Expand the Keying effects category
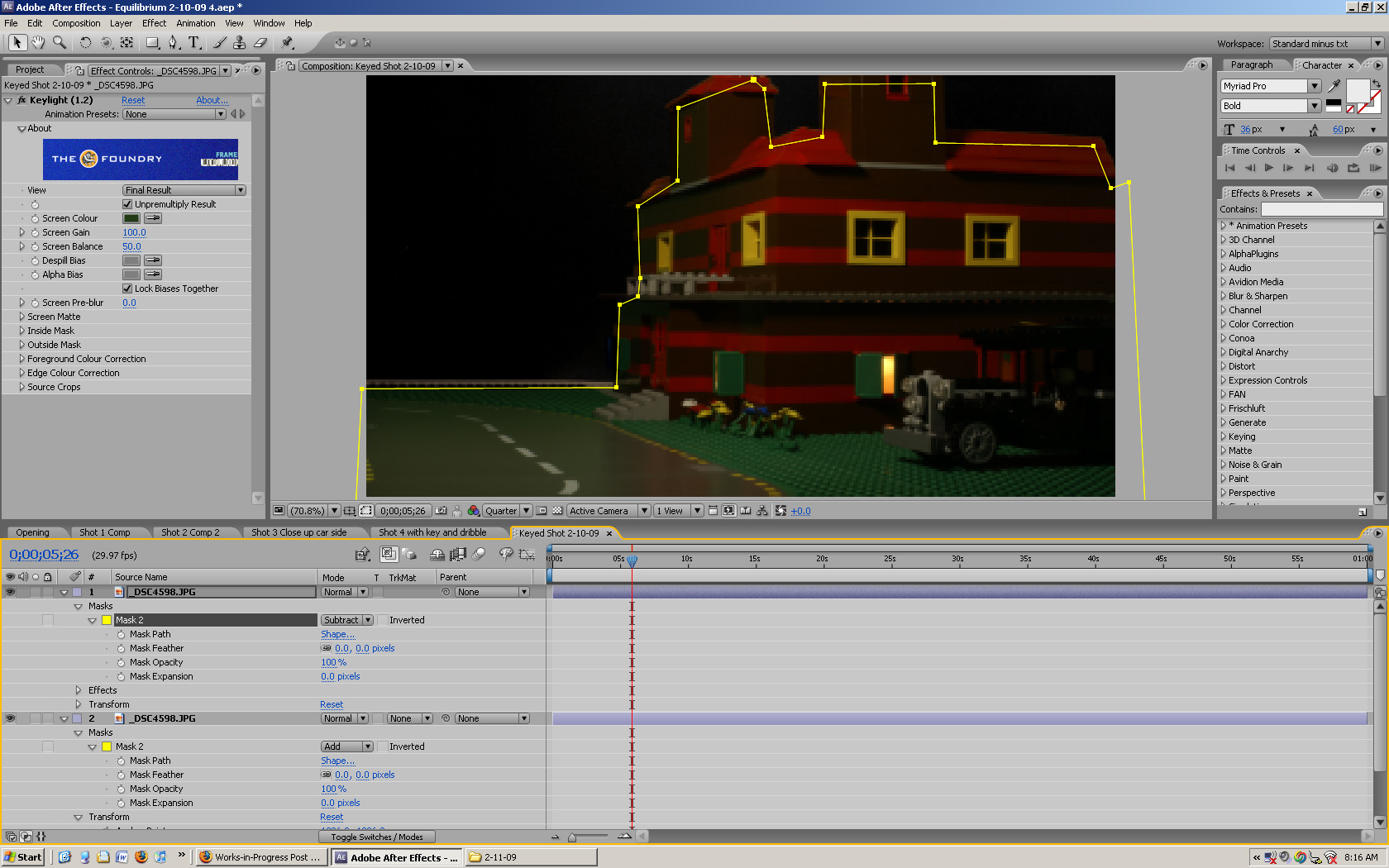 click(x=1224, y=436)
